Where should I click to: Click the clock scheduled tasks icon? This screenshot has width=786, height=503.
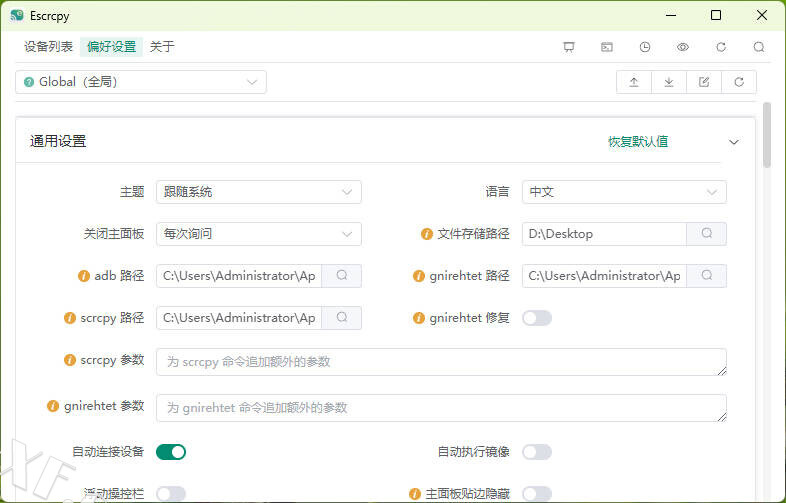point(645,47)
